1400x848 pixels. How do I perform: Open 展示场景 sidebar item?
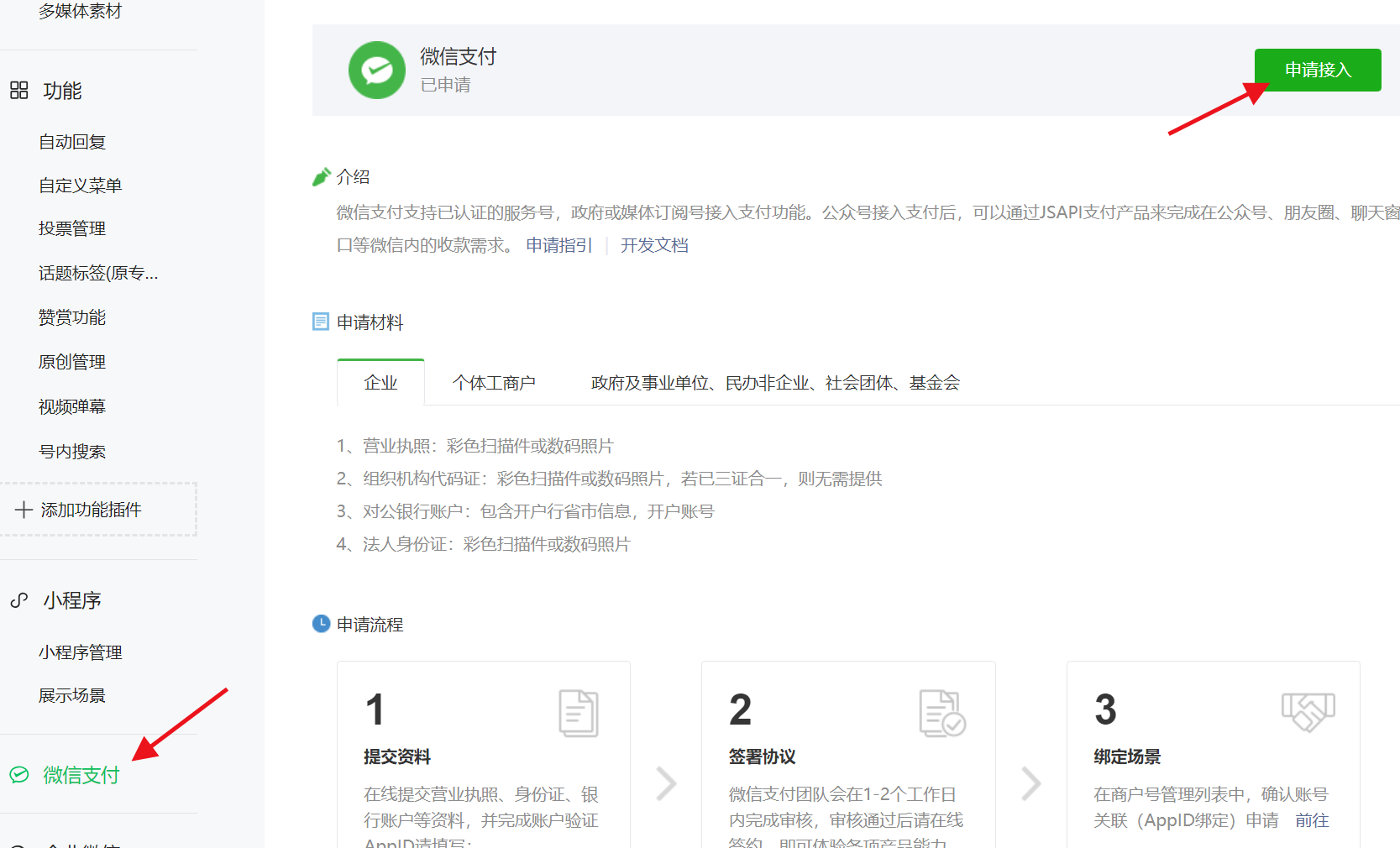coord(72,695)
